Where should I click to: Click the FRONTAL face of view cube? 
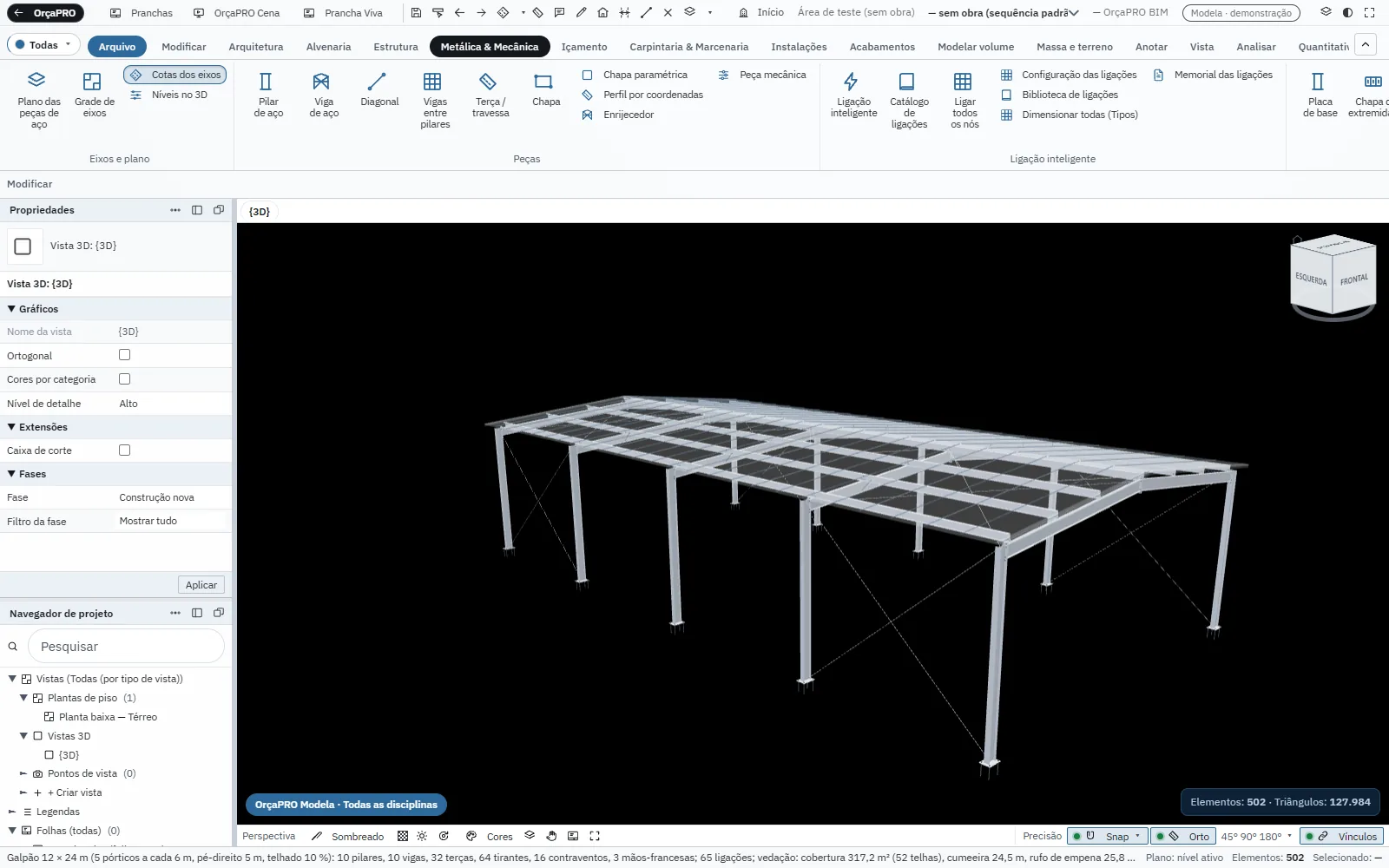(x=1353, y=280)
